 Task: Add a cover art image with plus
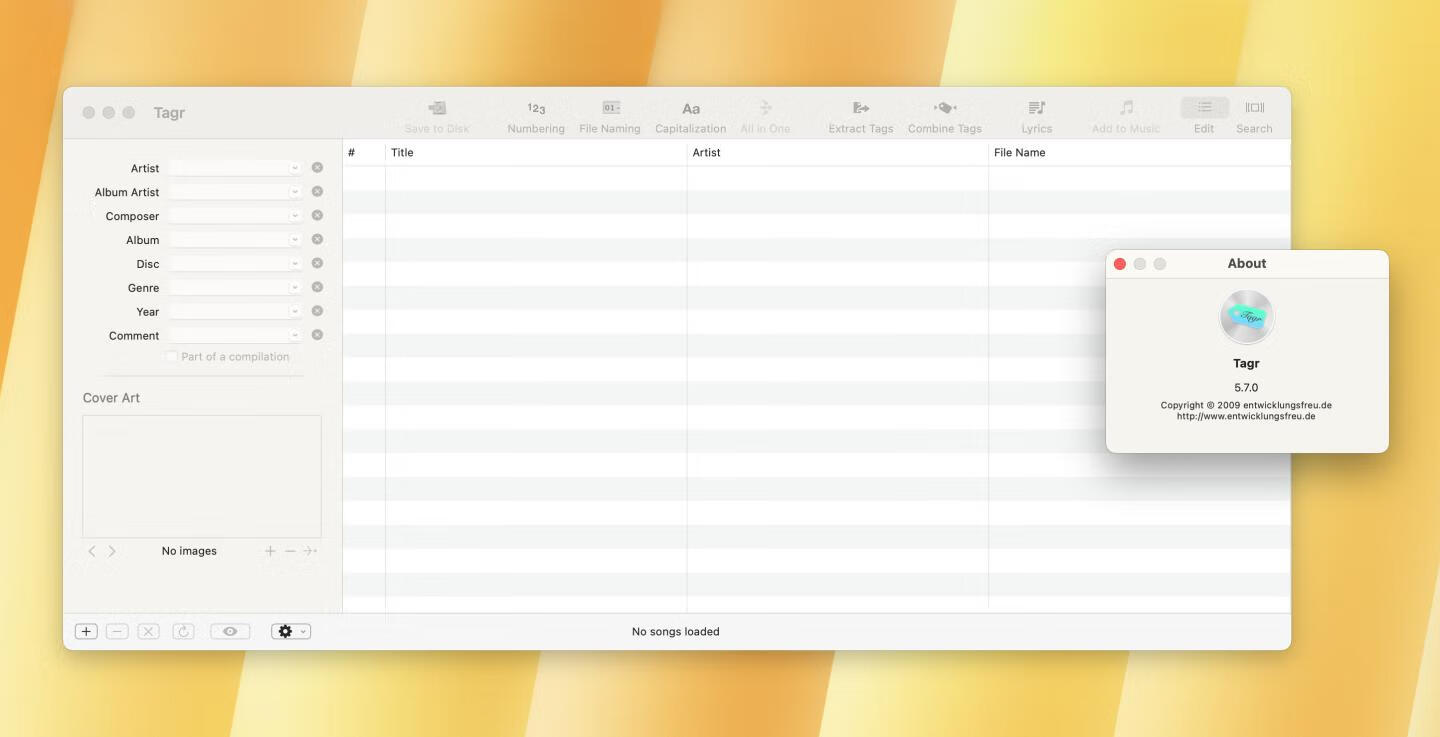coord(270,551)
